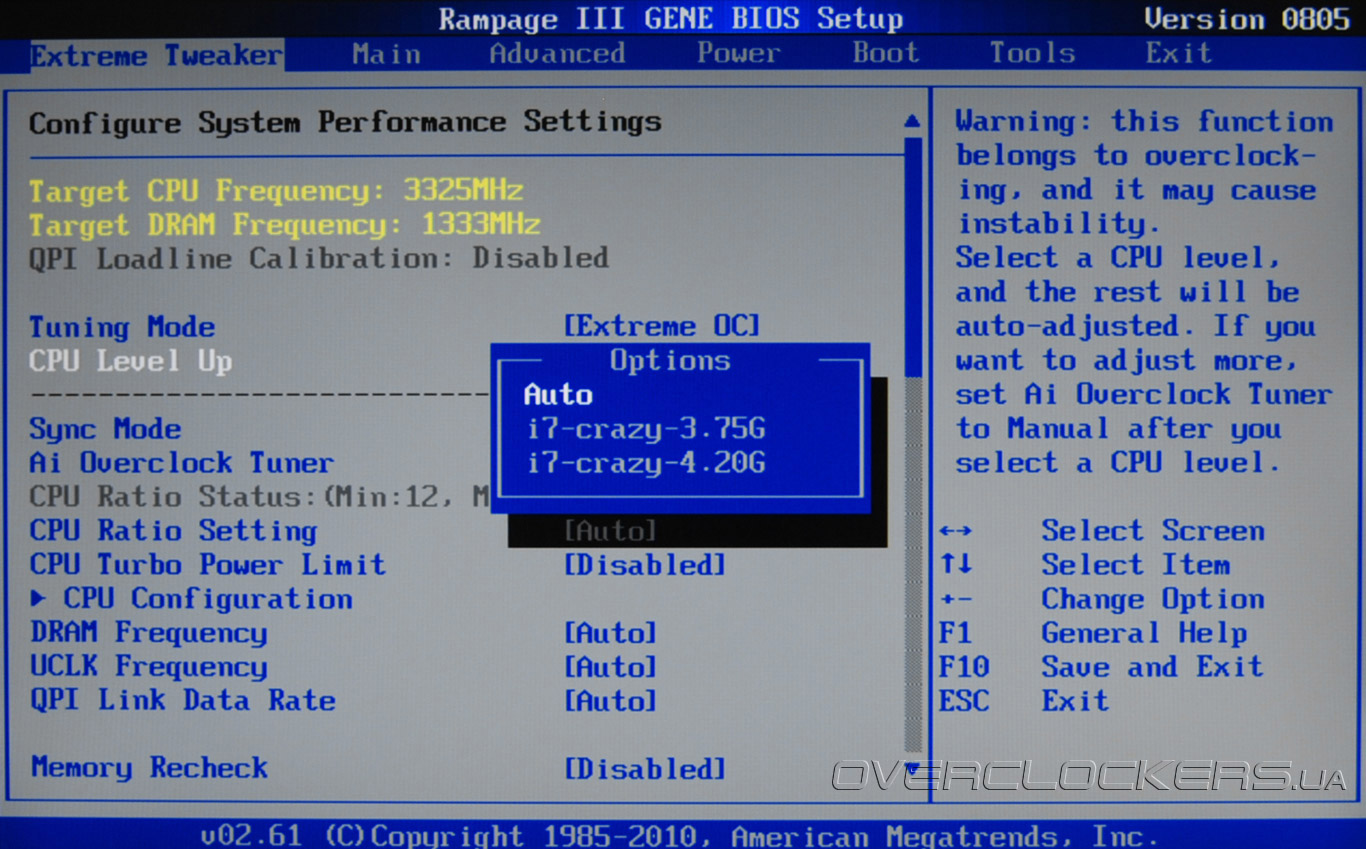Choose Auto in the Options popup
Image resolution: width=1366 pixels, height=849 pixels.
coord(558,395)
